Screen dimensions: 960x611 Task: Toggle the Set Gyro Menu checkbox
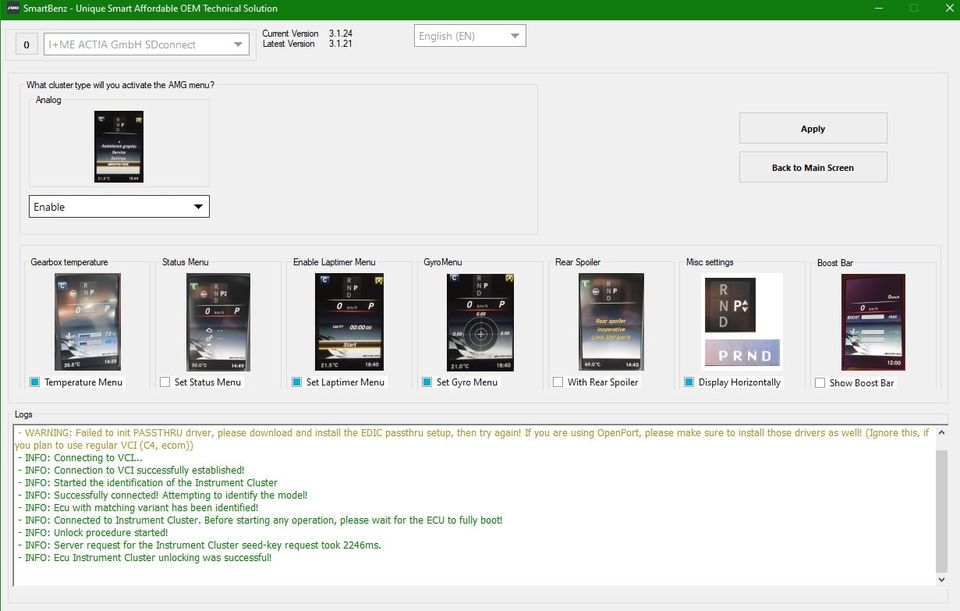coord(427,382)
